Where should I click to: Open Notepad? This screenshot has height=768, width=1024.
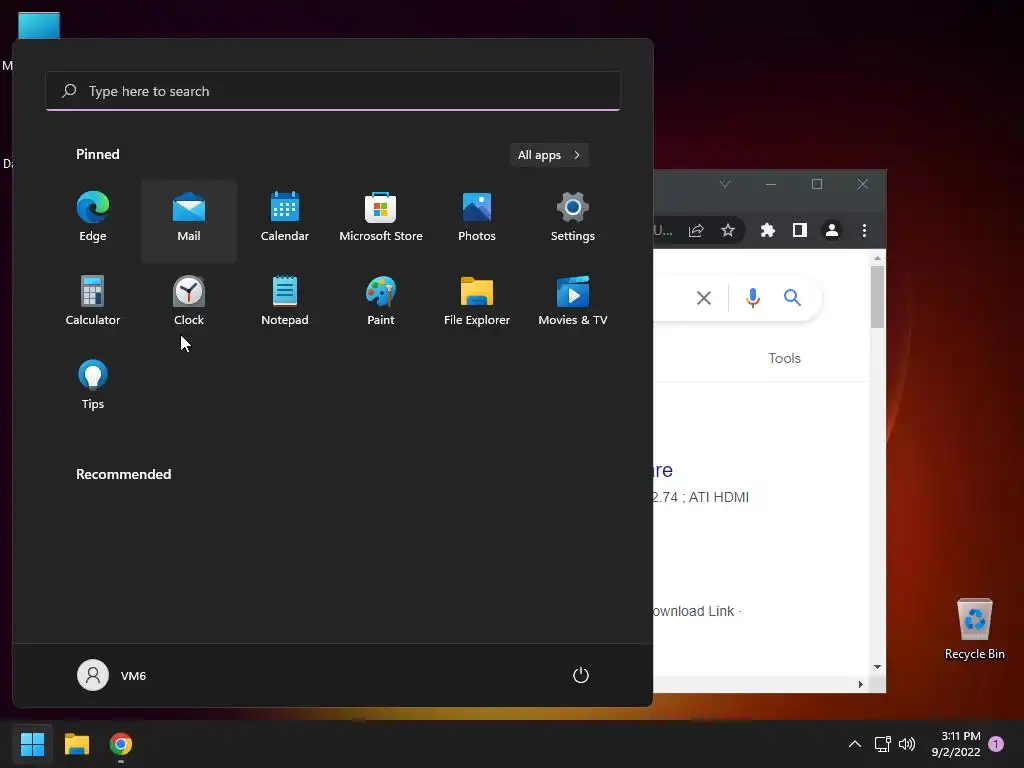285,301
